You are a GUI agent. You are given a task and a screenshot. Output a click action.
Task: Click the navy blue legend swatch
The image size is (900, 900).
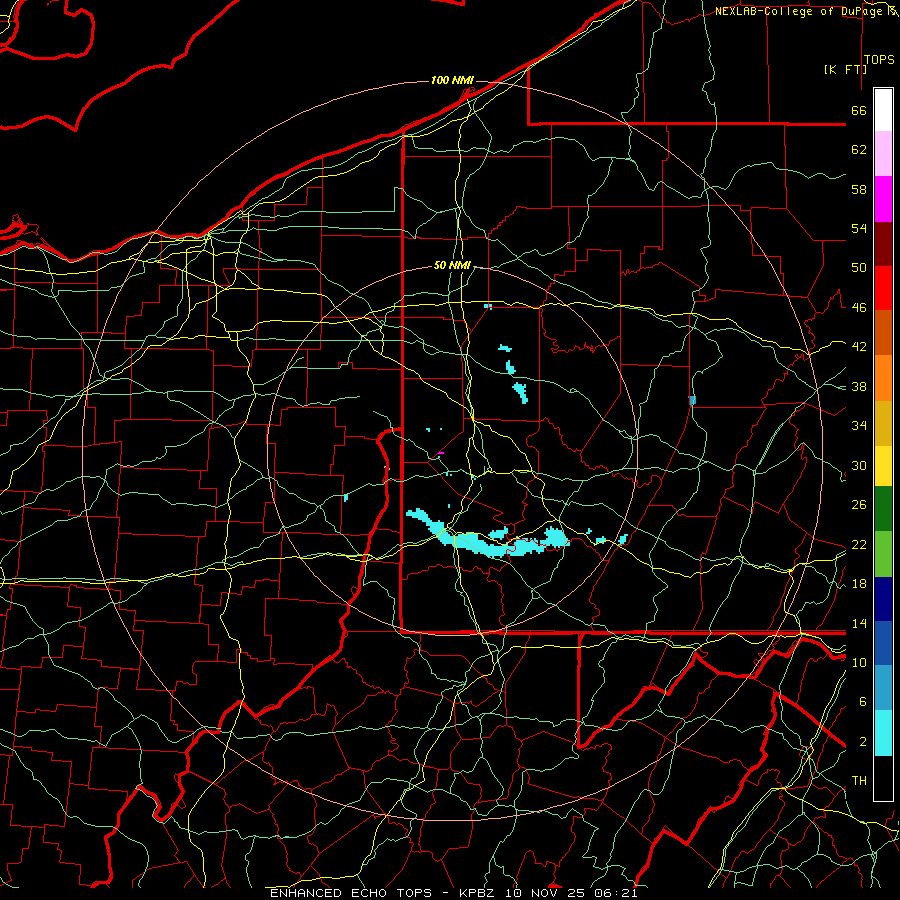[x=883, y=599]
